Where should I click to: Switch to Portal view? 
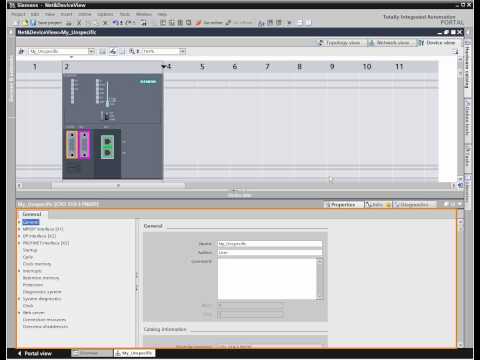(35, 353)
